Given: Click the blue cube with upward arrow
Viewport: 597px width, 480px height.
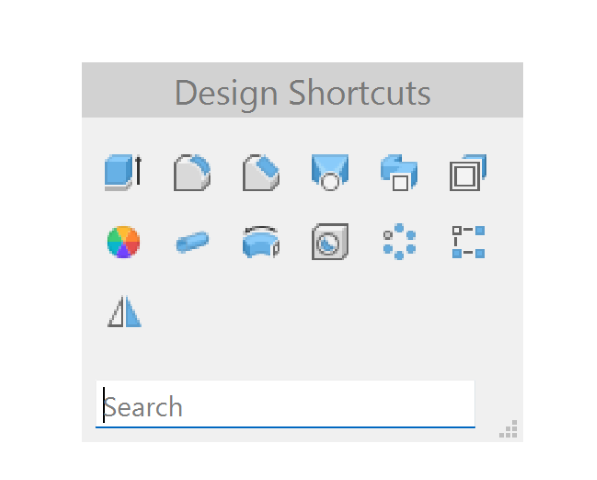Looking at the screenshot, I should coord(123,172).
